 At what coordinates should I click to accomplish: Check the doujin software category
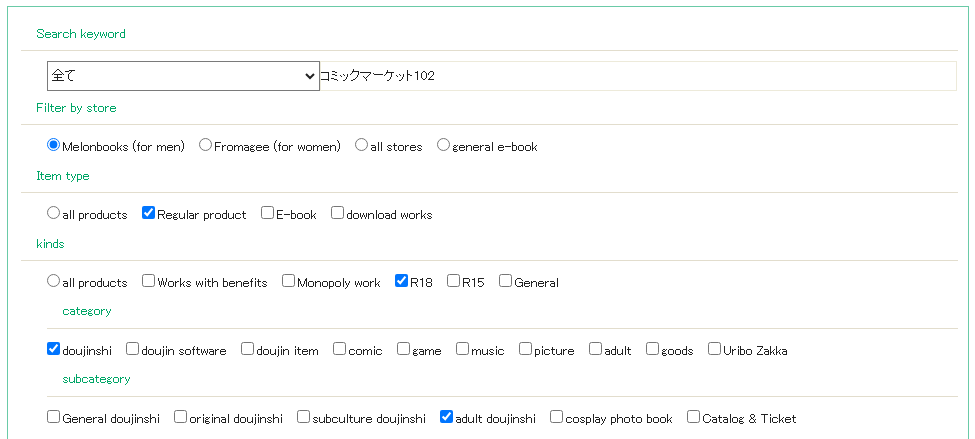(132, 349)
